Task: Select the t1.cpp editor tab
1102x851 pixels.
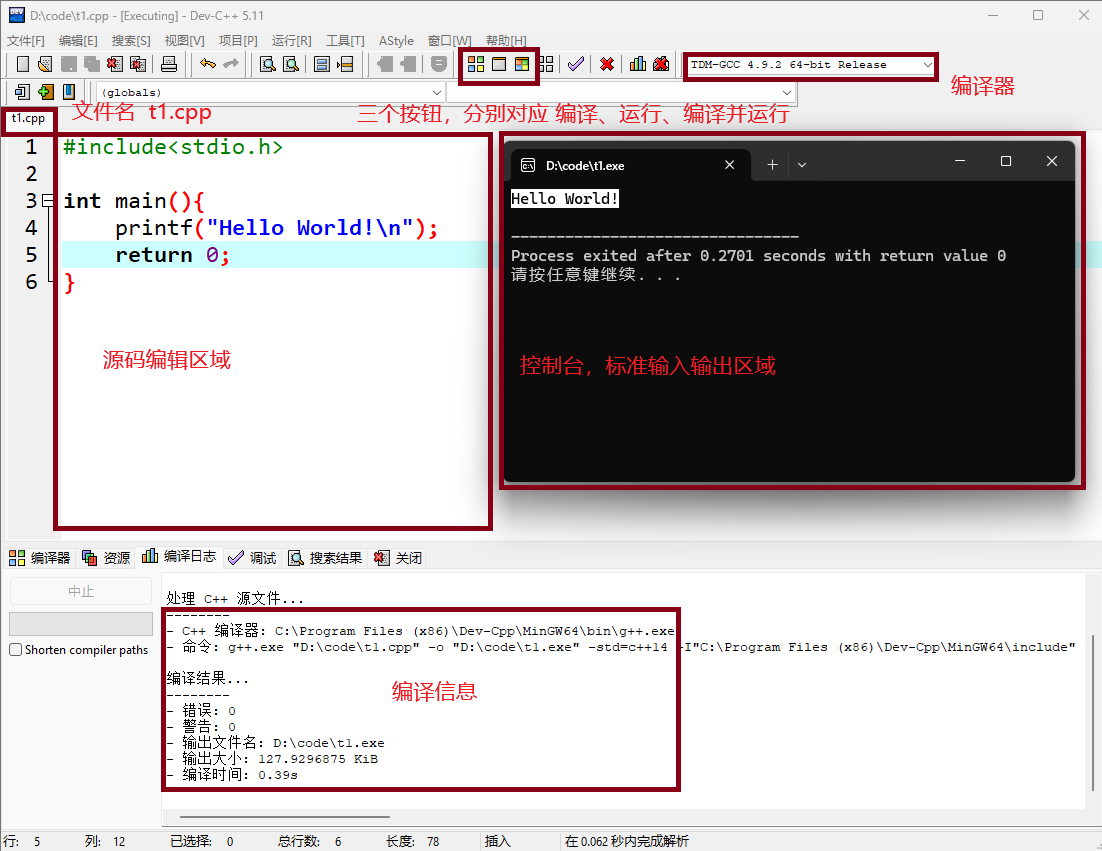Action: click(27, 118)
